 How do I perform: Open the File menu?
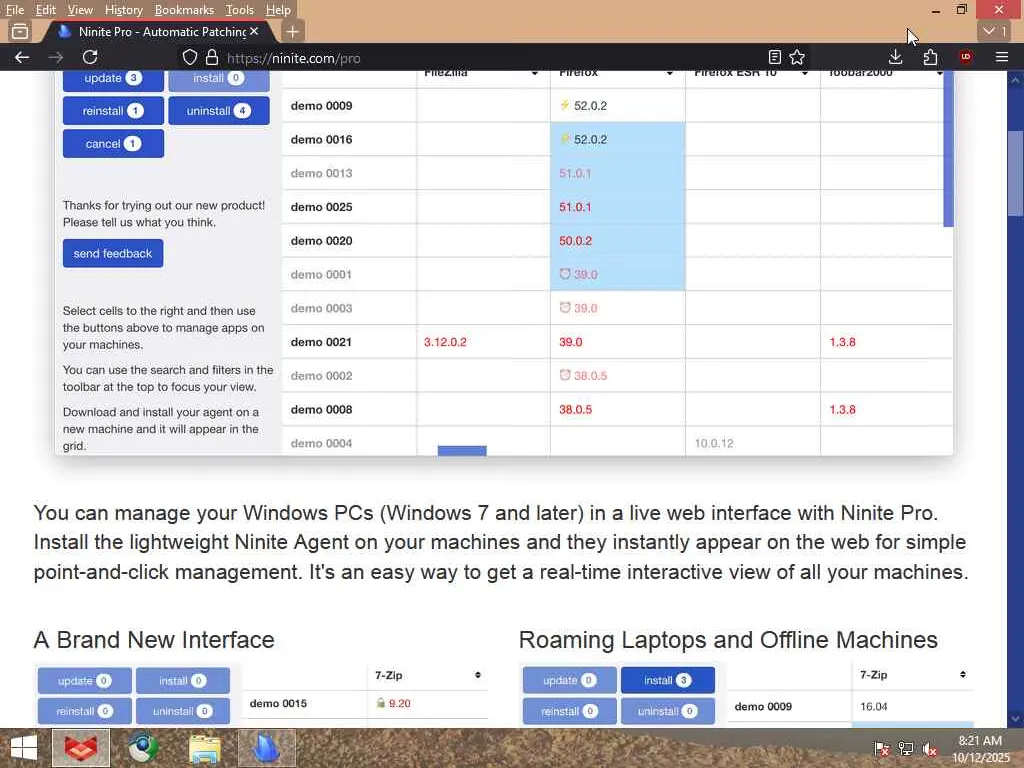coord(14,10)
